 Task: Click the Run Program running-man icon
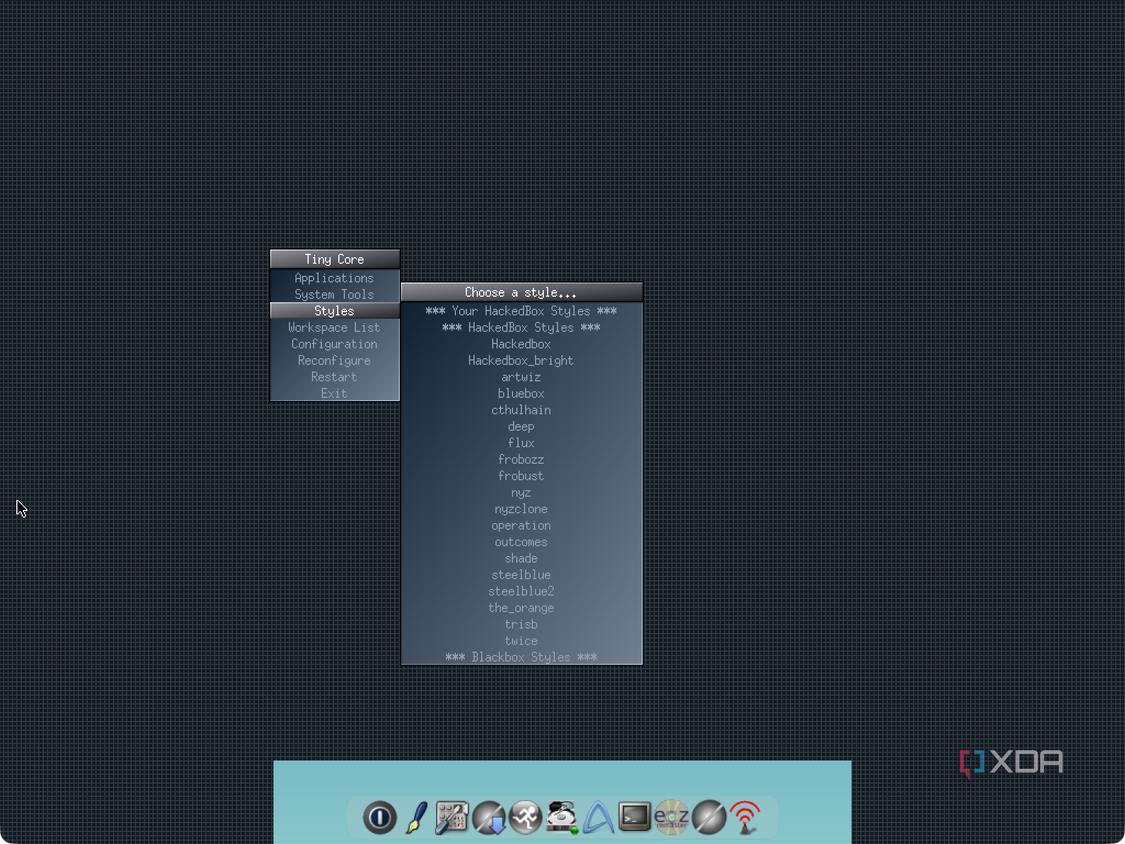click(526, 817)
